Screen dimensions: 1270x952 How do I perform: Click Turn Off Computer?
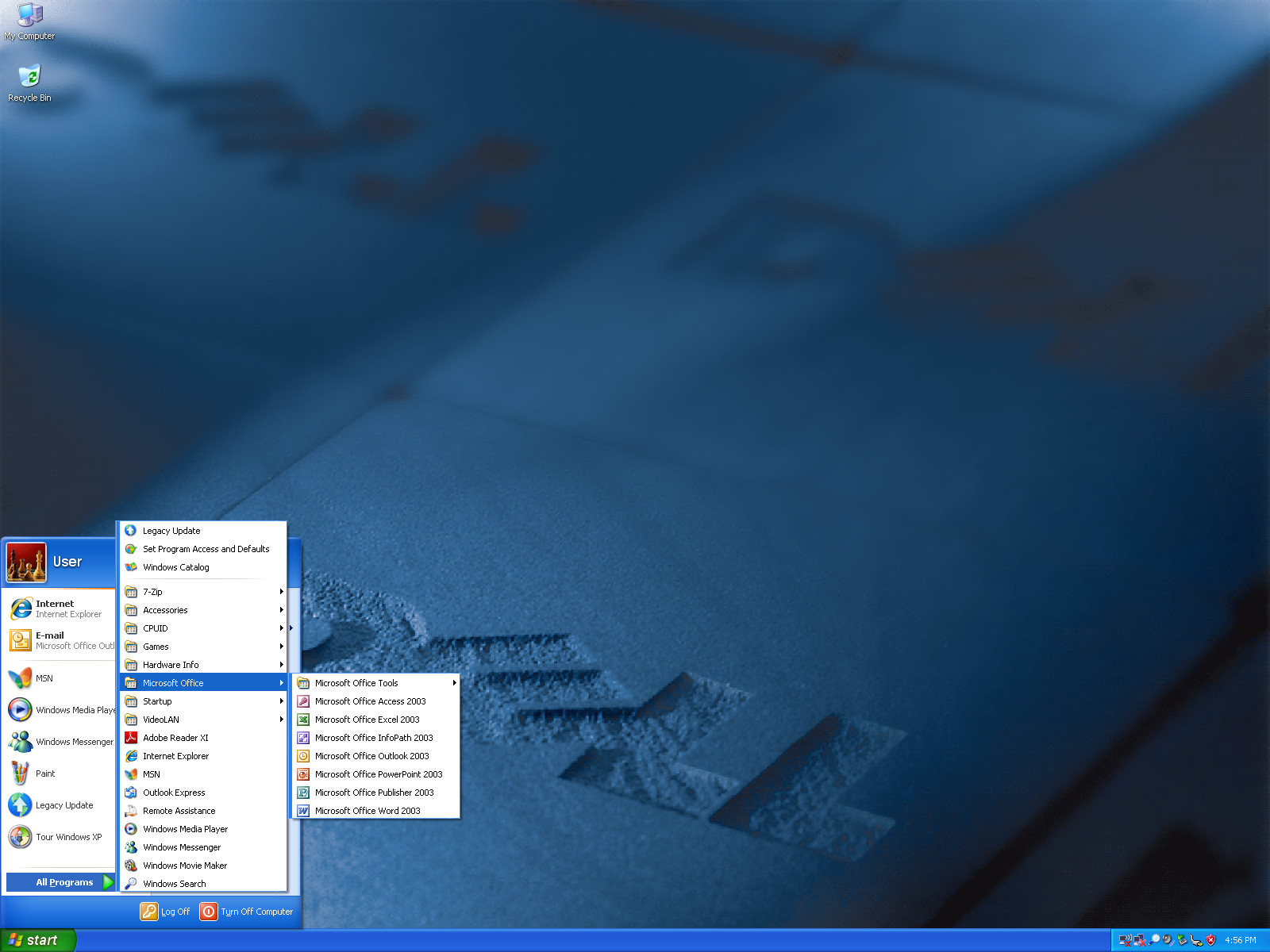[x=247, y=912]
